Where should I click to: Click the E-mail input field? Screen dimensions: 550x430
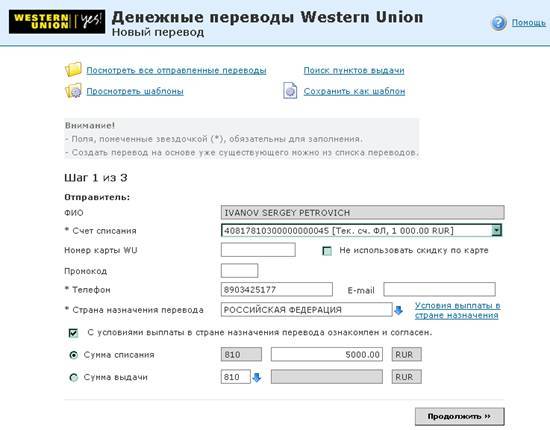click(439, 289)
